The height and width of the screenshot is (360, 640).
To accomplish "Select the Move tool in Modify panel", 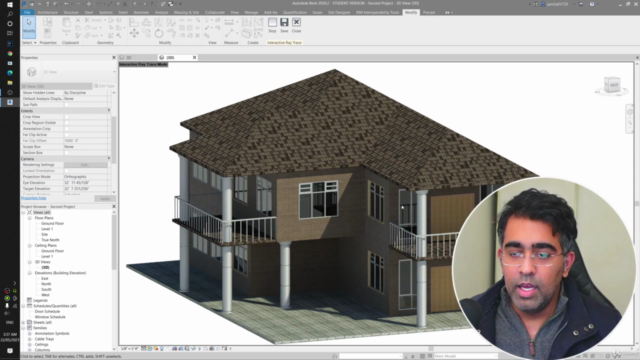I will (x=134, y=34).
